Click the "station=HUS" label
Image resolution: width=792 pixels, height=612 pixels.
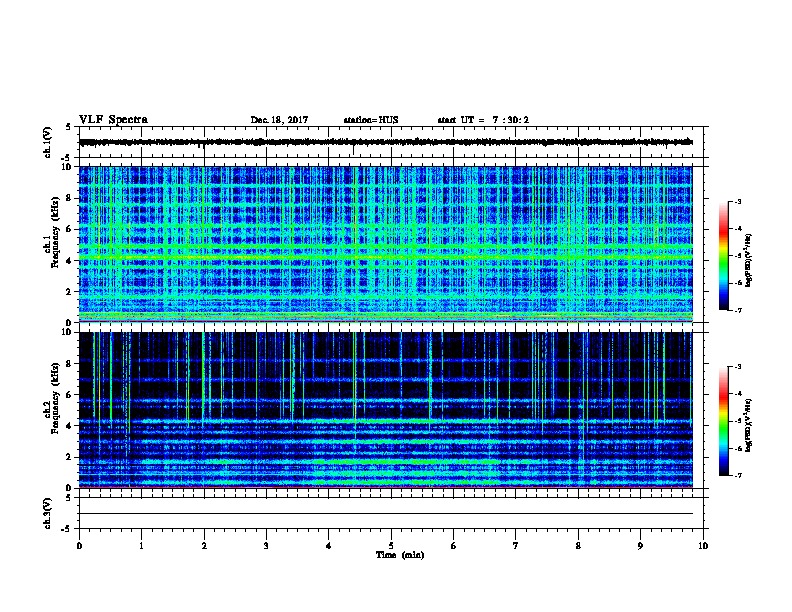click(x=371, y=120)
